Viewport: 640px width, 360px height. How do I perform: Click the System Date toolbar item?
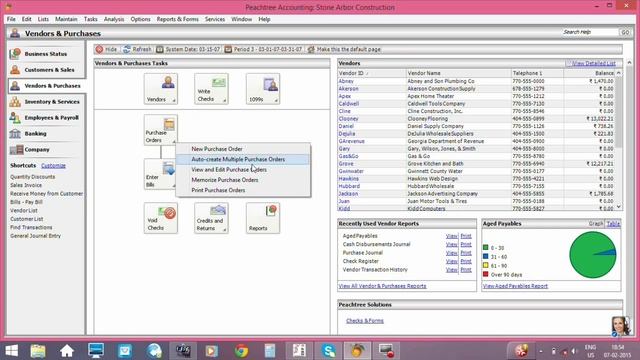(188, 49)
